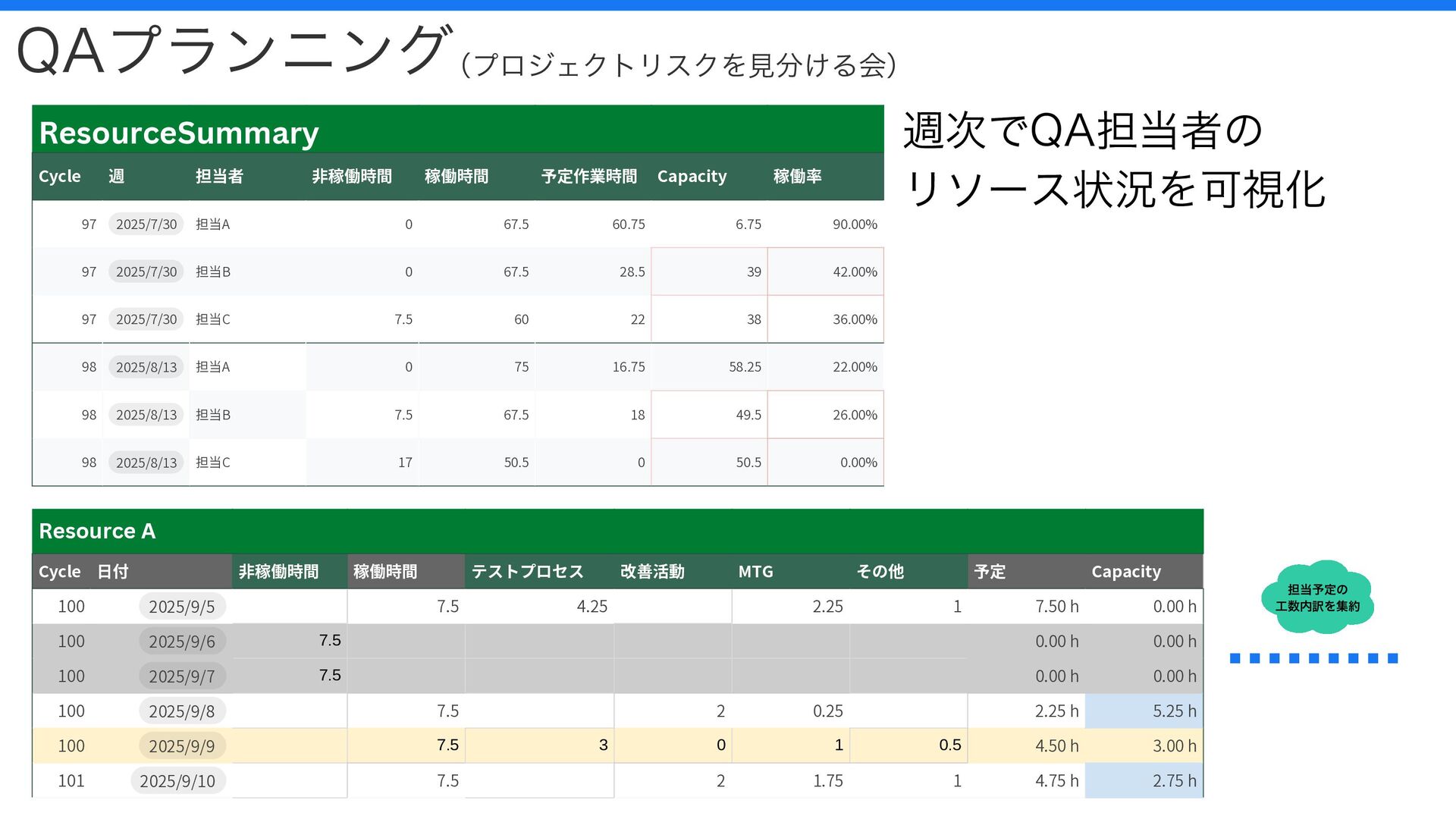Click the 2025/9/5 date chip
The width and height of the screenshot is (1456, 819).
182,607
